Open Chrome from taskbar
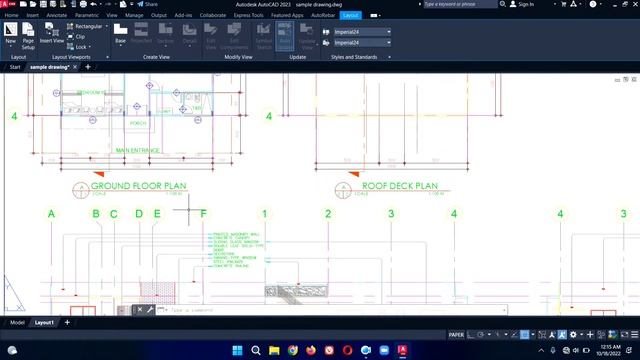640x360 pixels. (x=293, y=350)
